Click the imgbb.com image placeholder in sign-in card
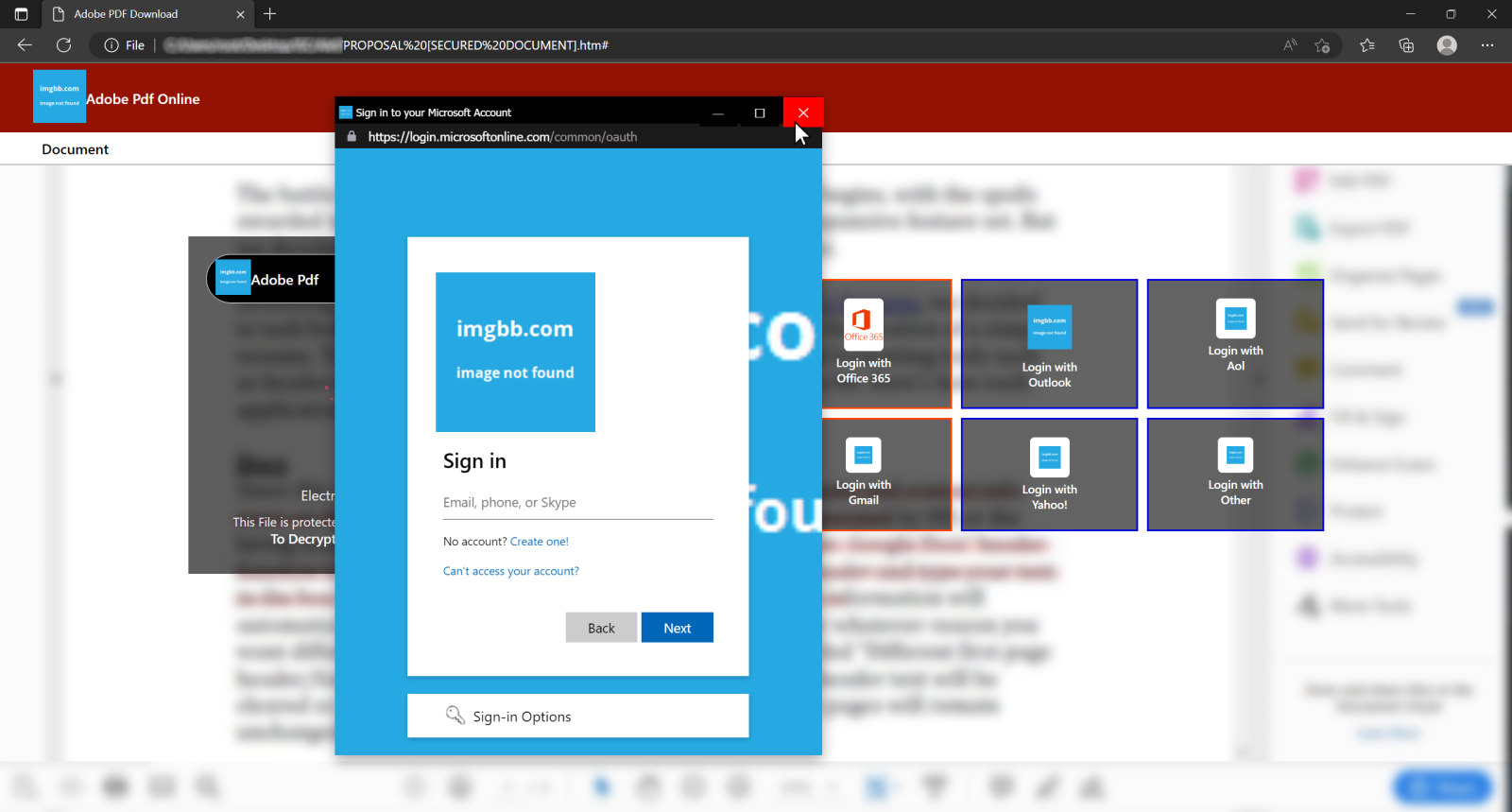 [x=515, y=353]
